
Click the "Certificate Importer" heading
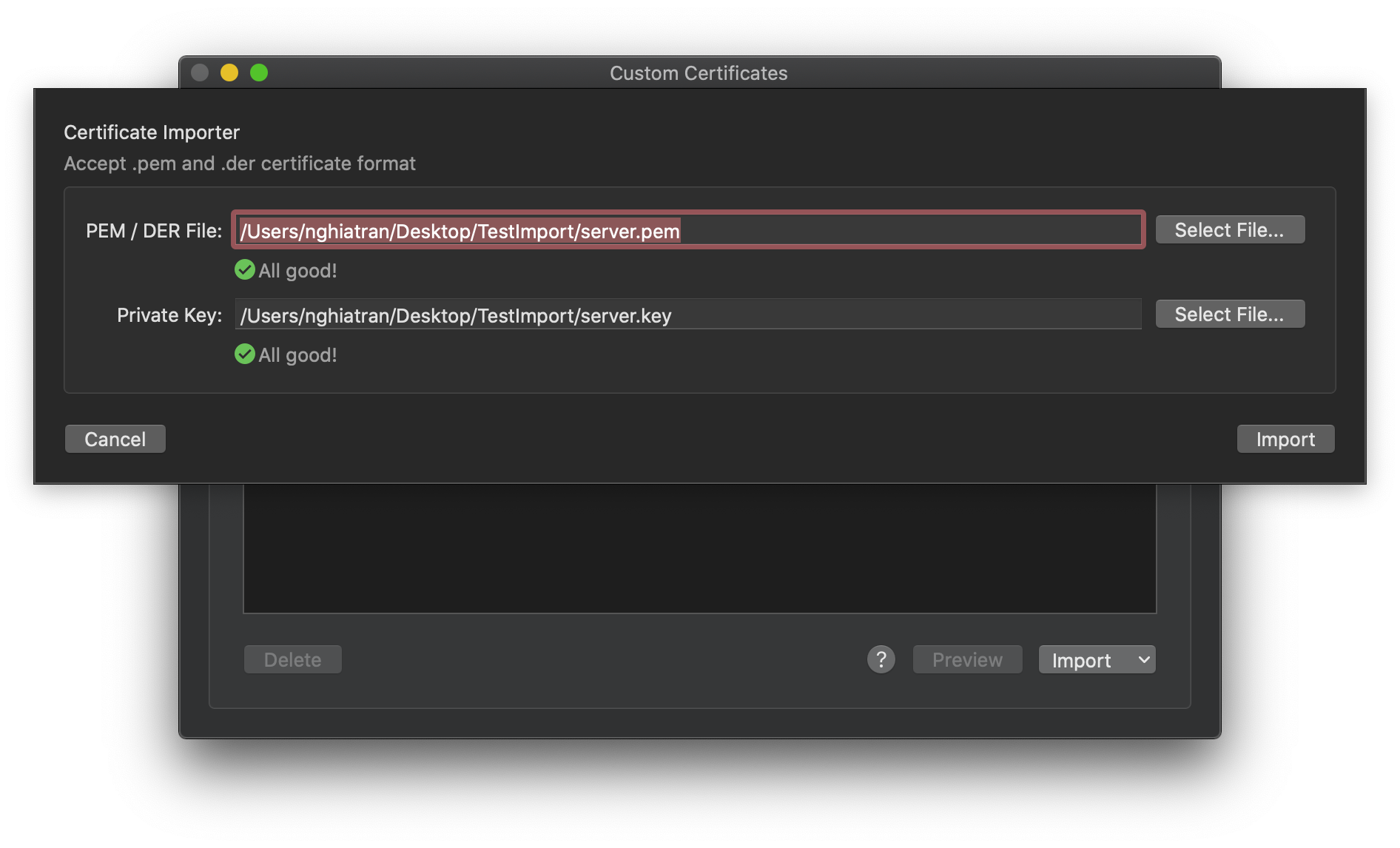[152, 132]
